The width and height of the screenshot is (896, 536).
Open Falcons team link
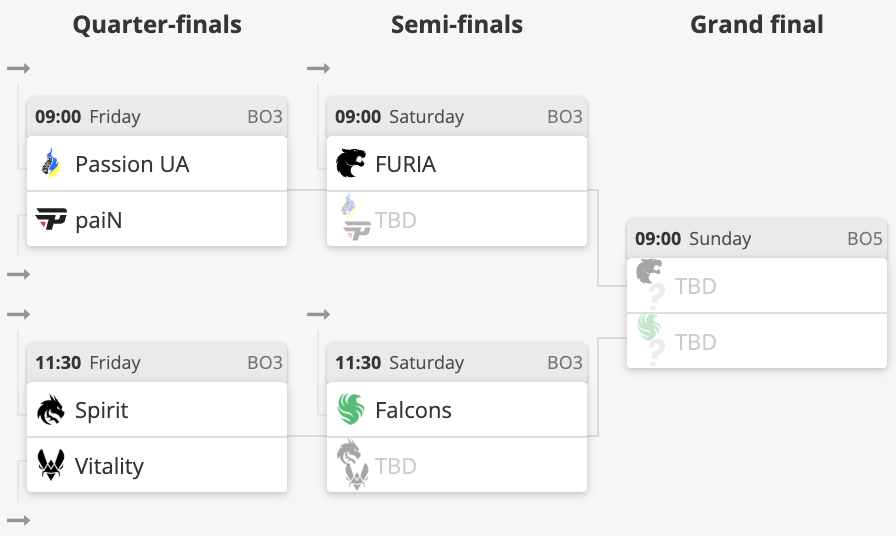tap(413, 410)
